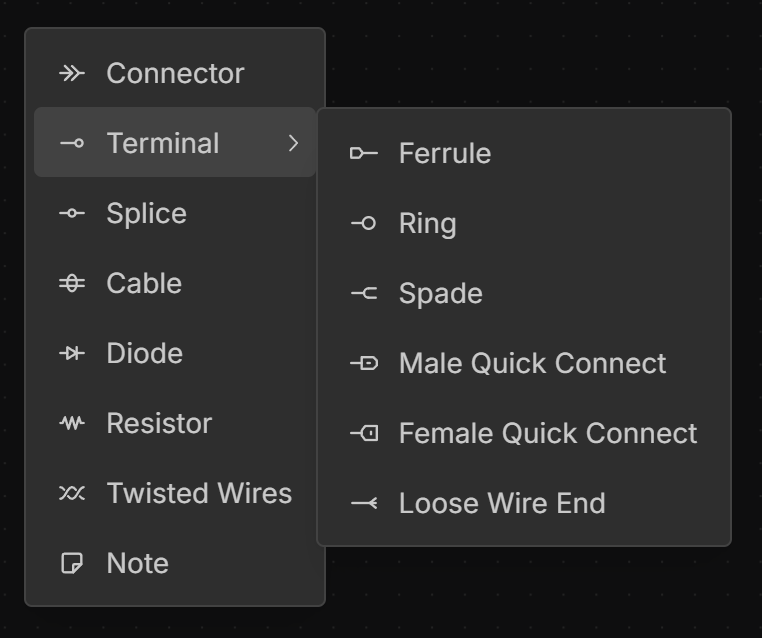Click the Splice icon in menu
Viewport: 762px width, 638px height.
(72, 213)
